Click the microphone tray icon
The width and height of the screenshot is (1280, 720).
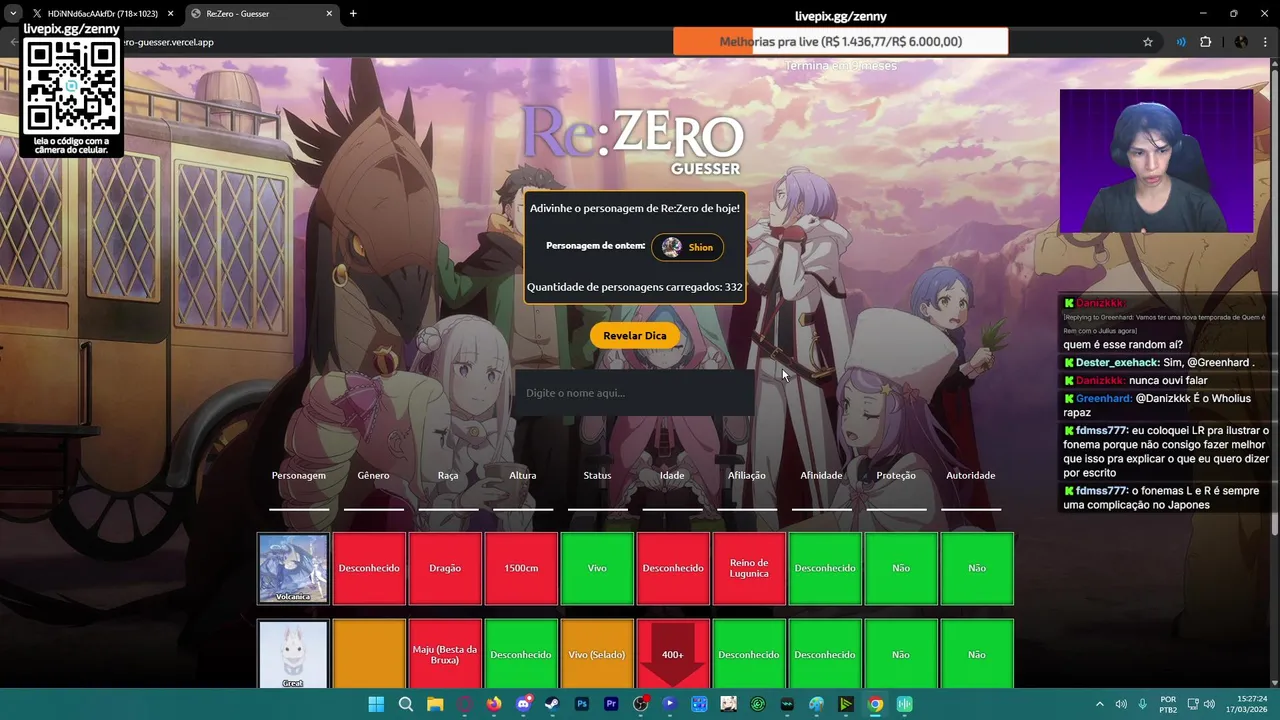tap(1142, 704)
